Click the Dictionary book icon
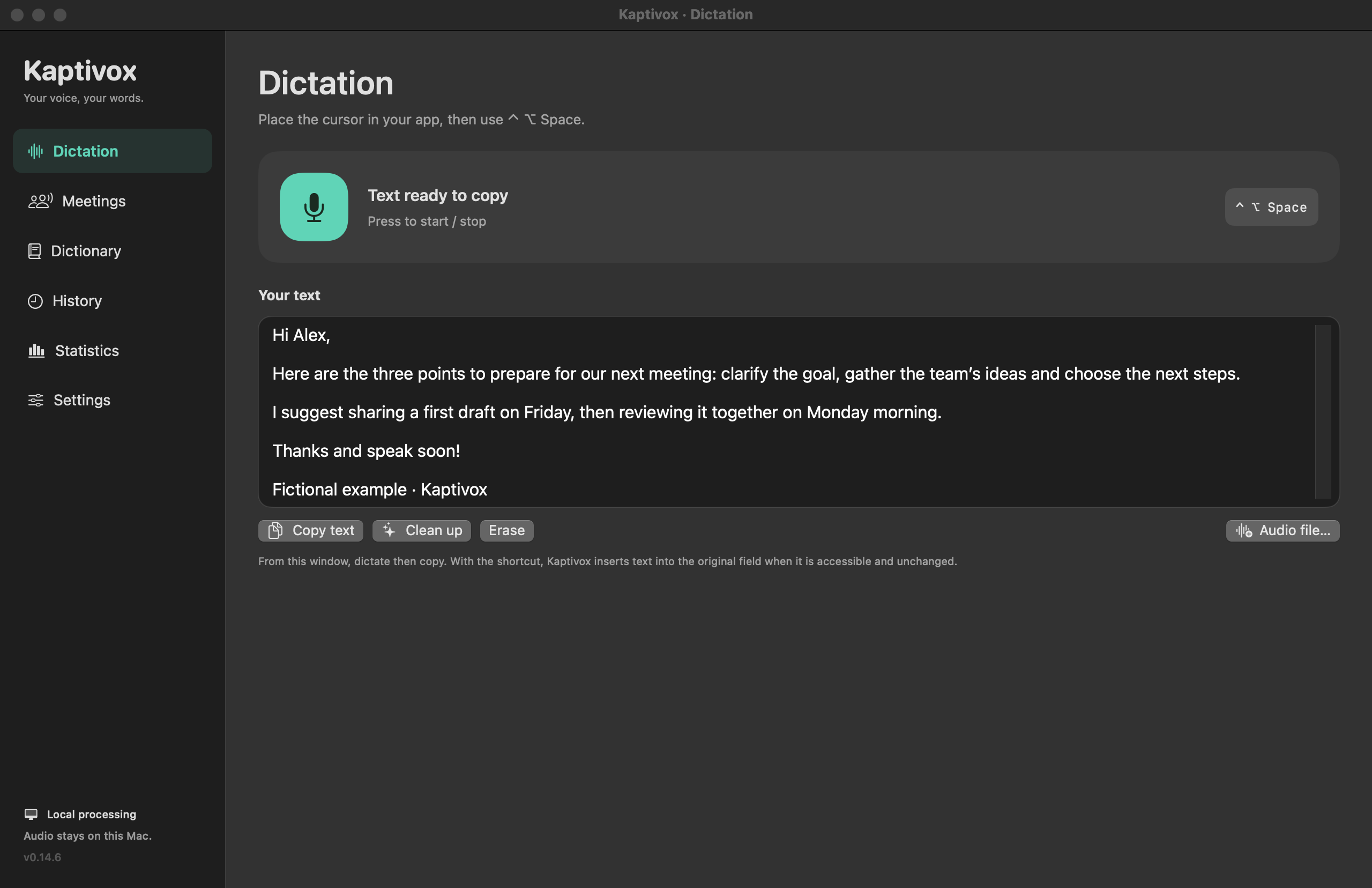This screenshot has height=888, width=1372. (x=35, y=251)
